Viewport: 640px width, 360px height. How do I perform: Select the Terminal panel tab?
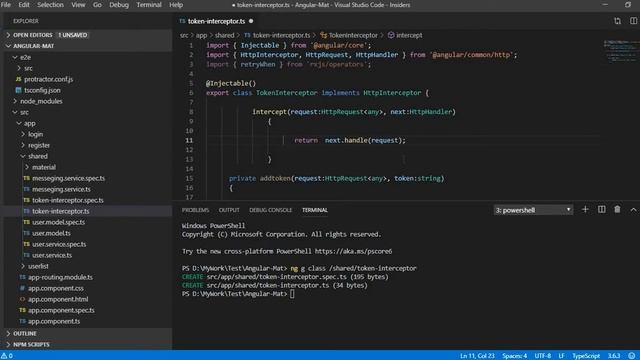315,210
